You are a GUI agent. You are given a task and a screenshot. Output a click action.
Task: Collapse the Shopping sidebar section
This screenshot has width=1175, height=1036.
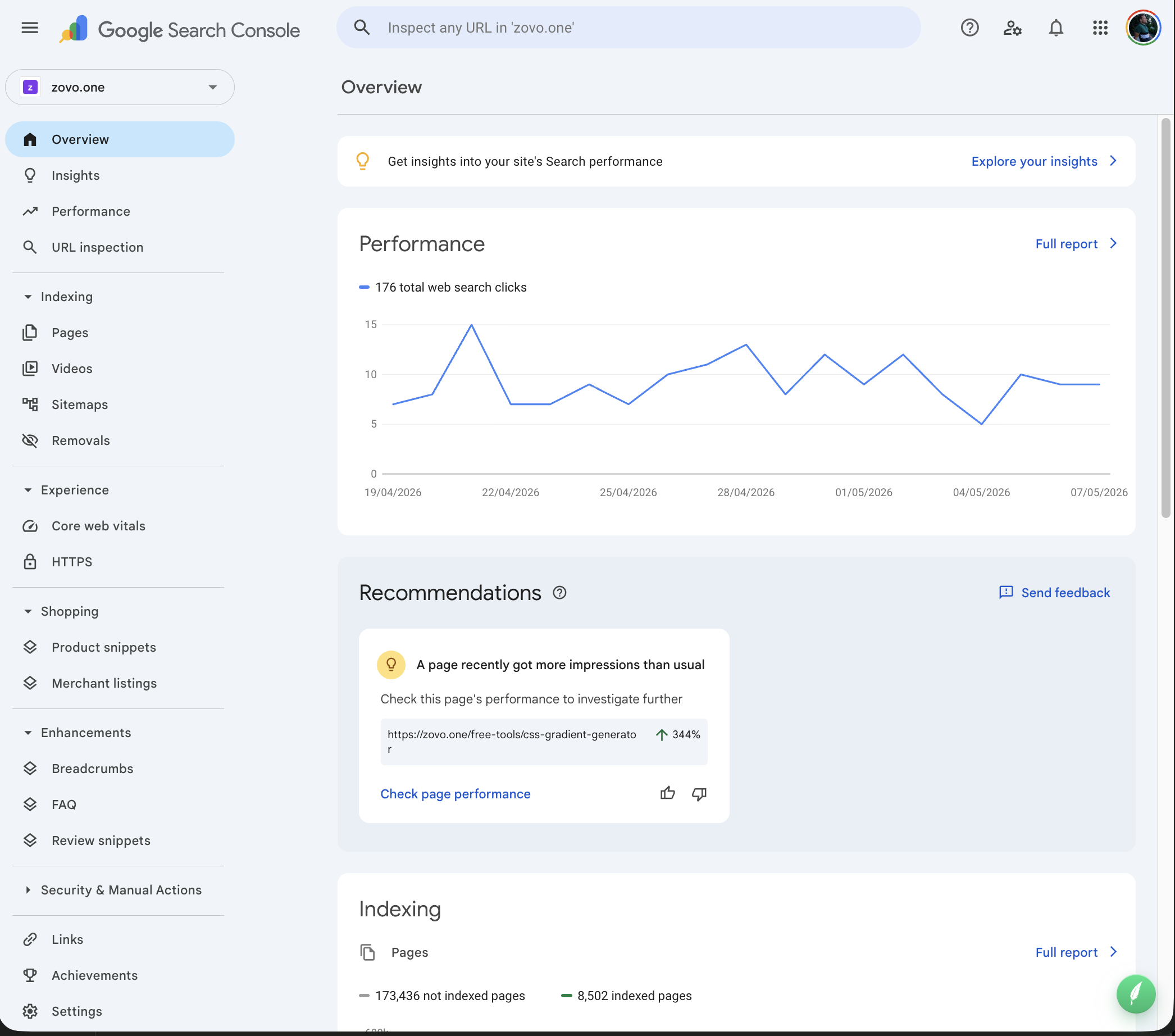[28, 611]
